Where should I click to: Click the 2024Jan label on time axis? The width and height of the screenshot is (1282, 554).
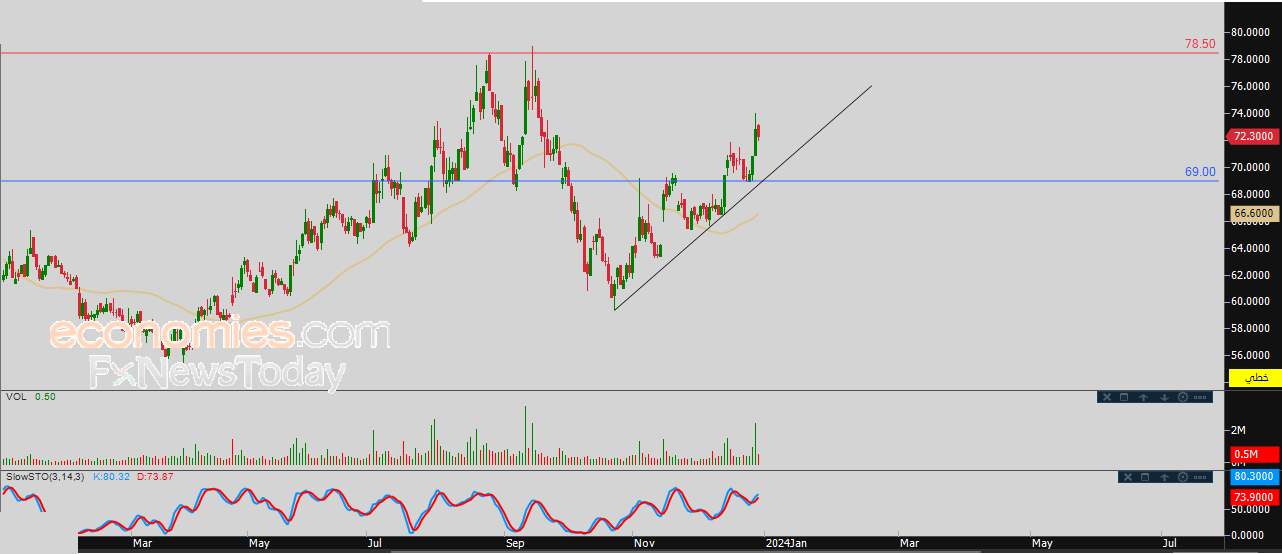point(786,543)
